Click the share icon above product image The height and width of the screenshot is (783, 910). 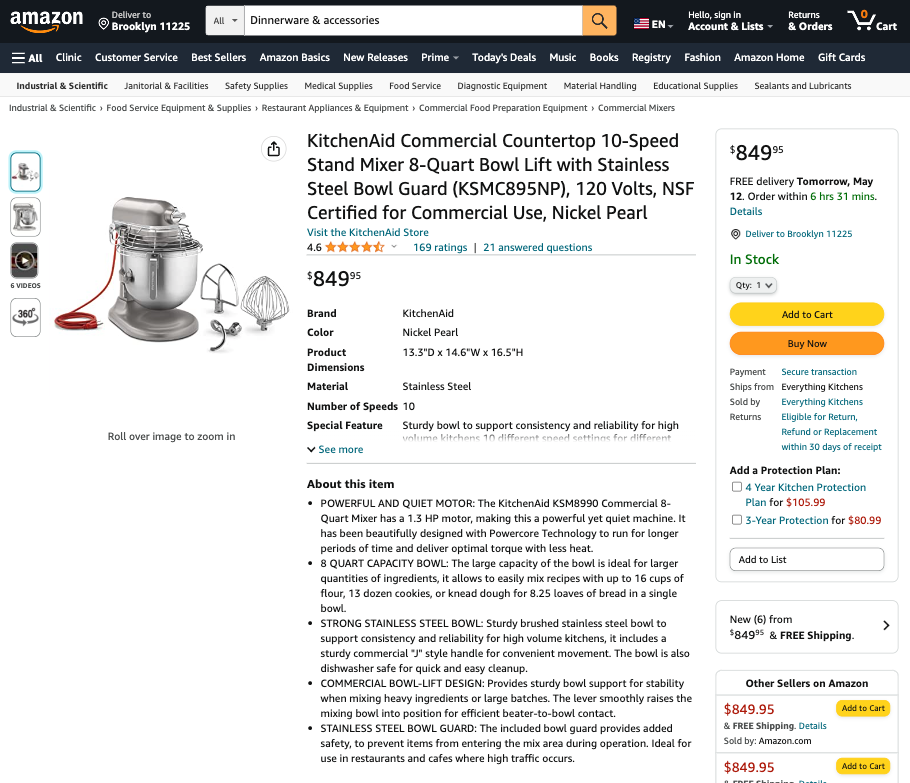(x=273, y=149)
